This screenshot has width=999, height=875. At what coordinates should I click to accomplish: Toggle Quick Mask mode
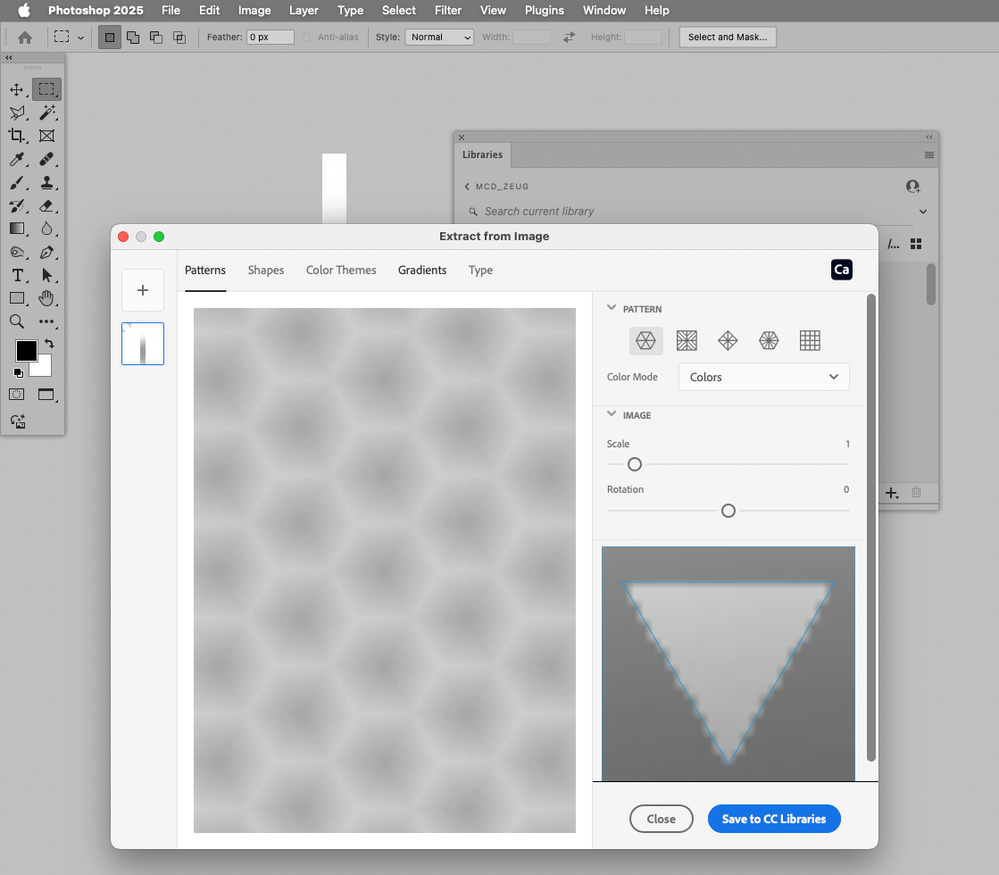17,394
